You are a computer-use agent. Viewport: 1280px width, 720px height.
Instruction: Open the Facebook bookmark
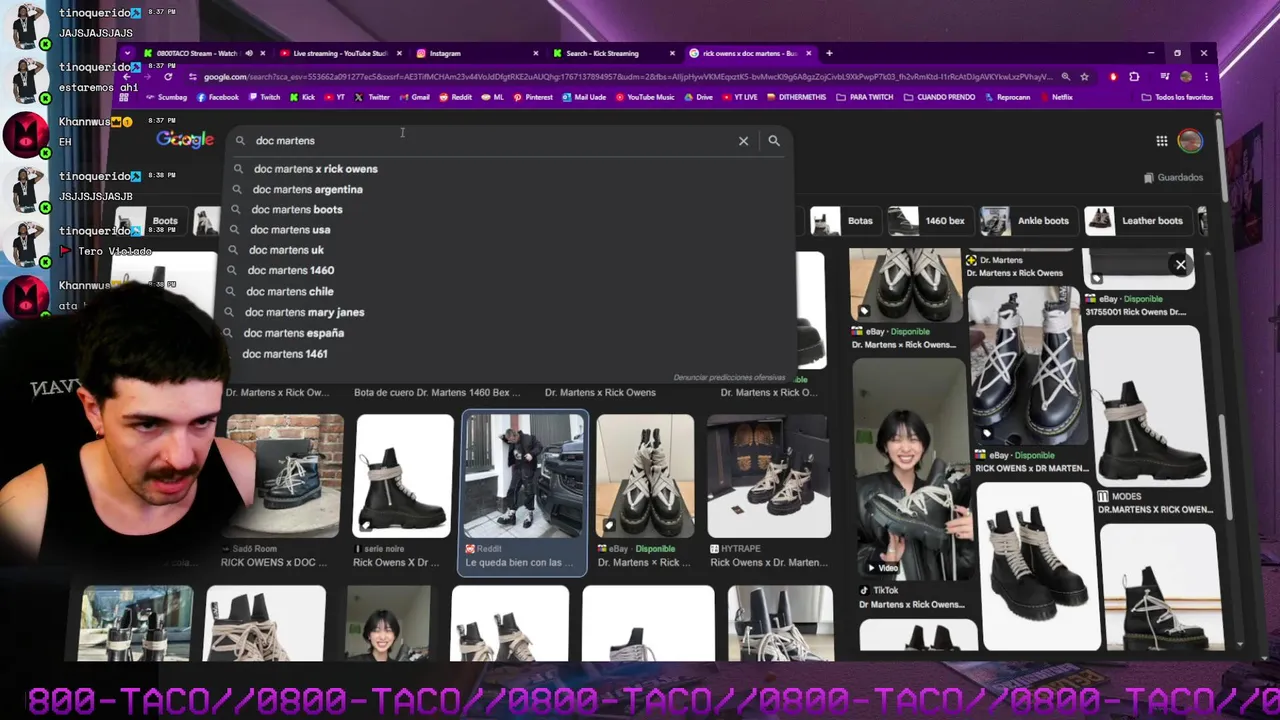[x=218, y=97]
